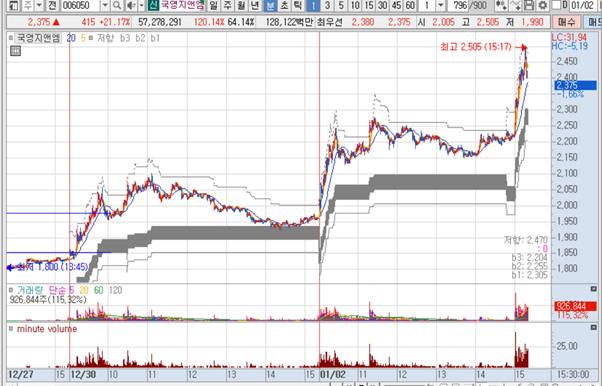Click the custom interval input showing 1
The width and height of the screenshot is (602, 386).
click(427, 5)
